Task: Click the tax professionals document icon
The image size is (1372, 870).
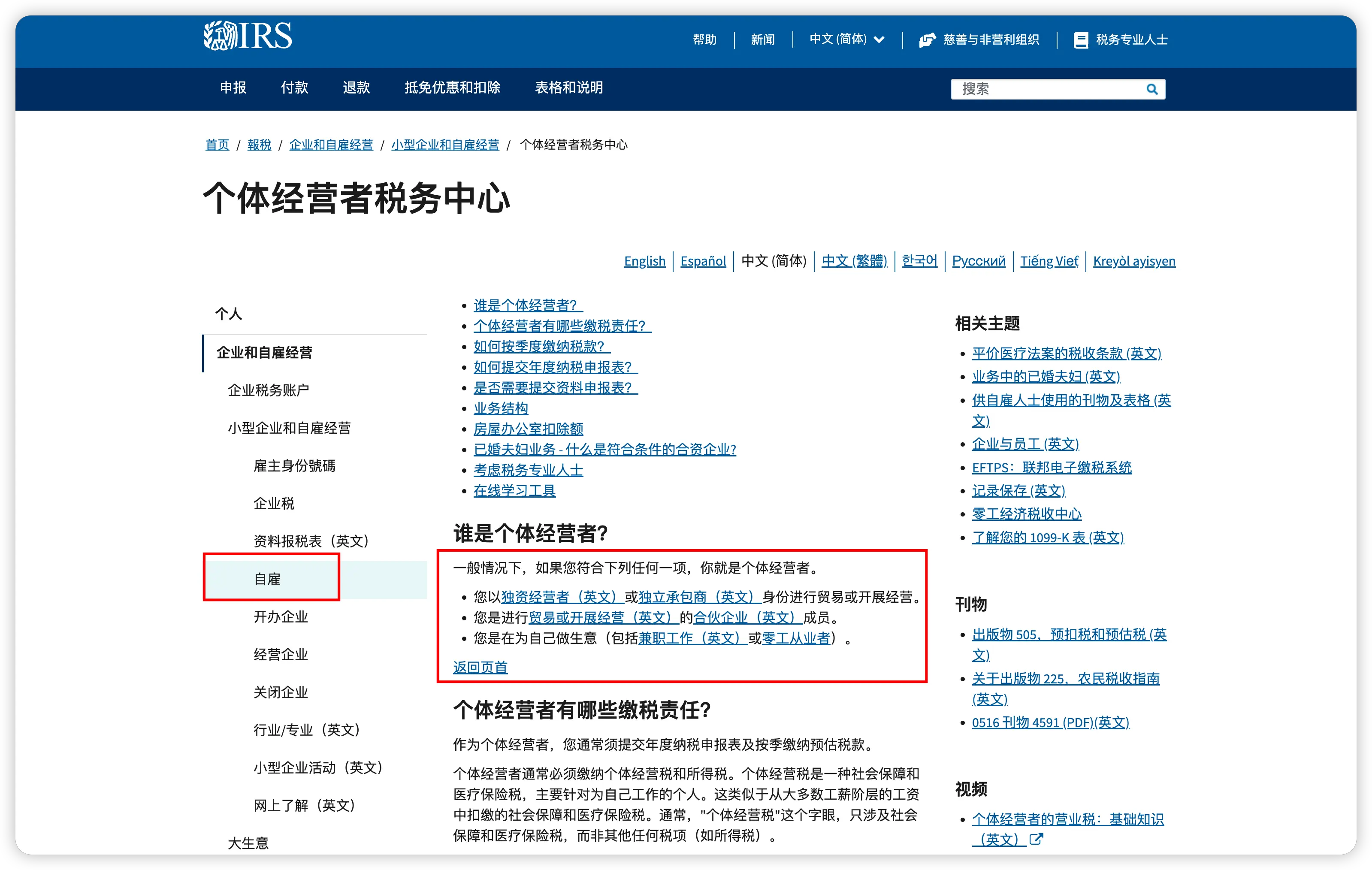Action: (x=1080, y=40)
